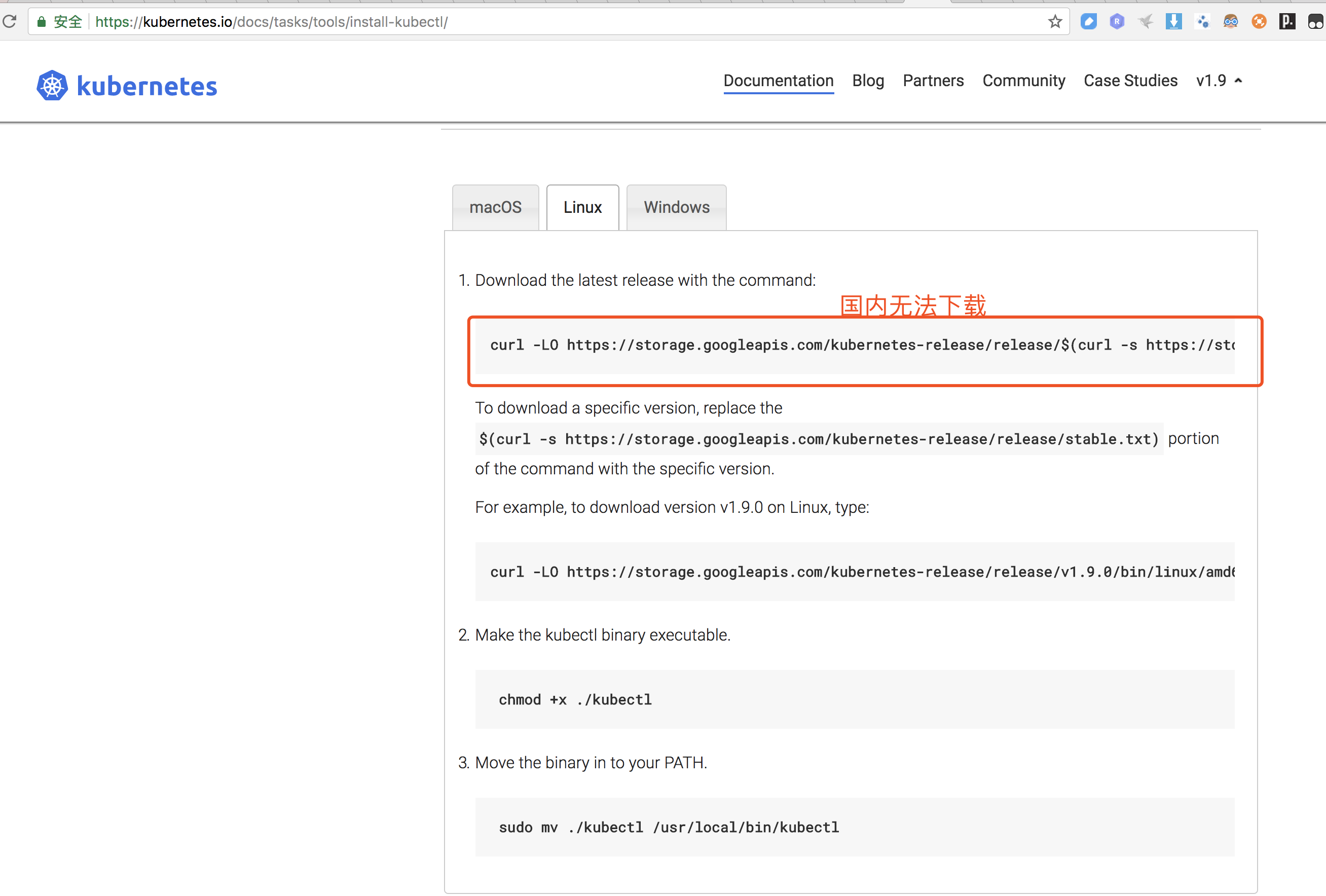Image resolution: width=1326 pixels, height=896 pixels.
Task: Click the curl latest-release code block
Action: (x=855, y=345)
